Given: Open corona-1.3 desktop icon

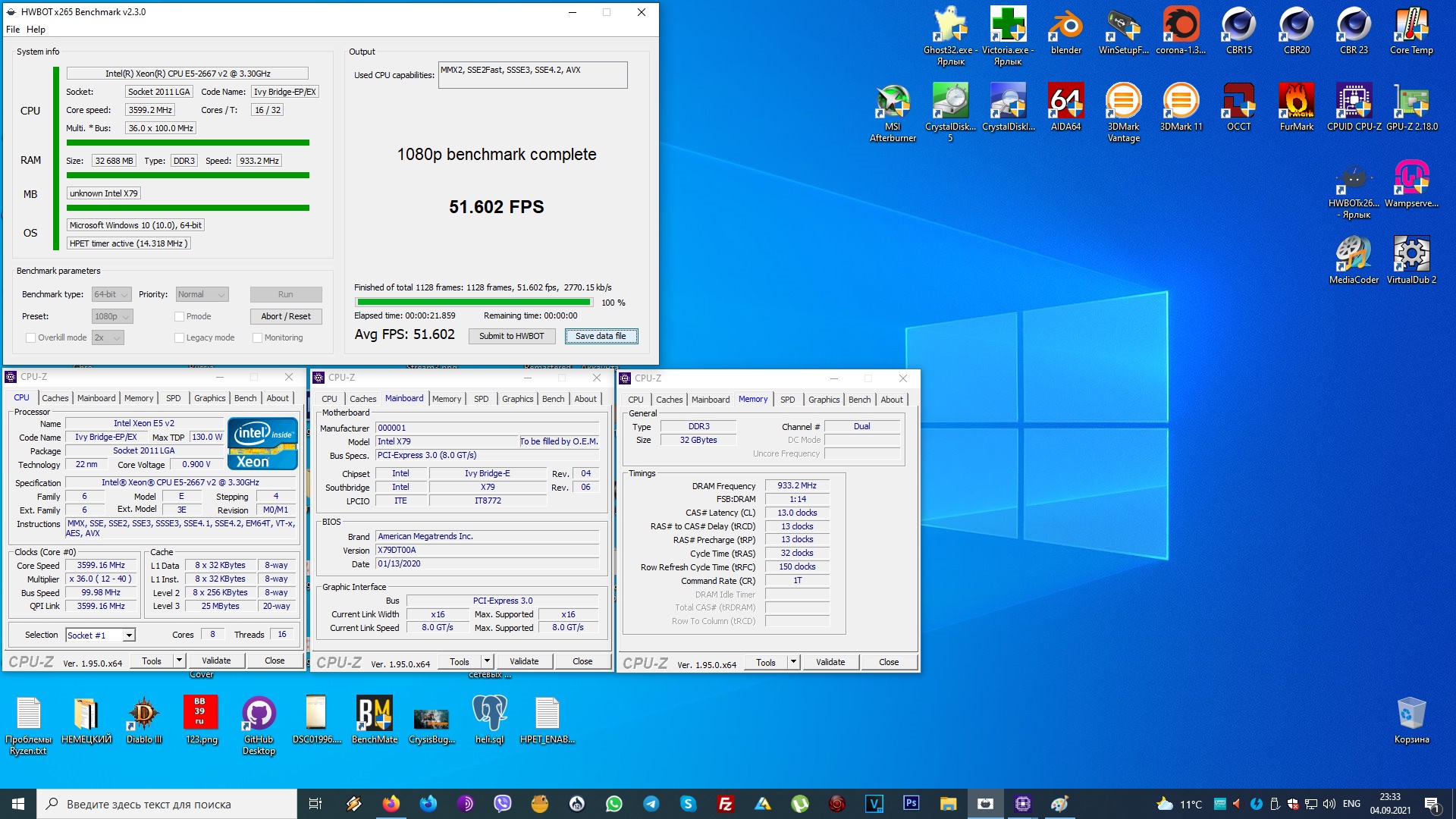Looking at the screenshot, I should click(x=1181, y=30).
